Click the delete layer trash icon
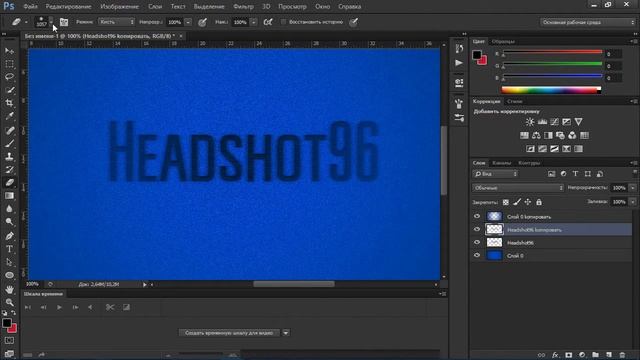The height and width of the screenshot is (360, 640). (x=622, y=355)
